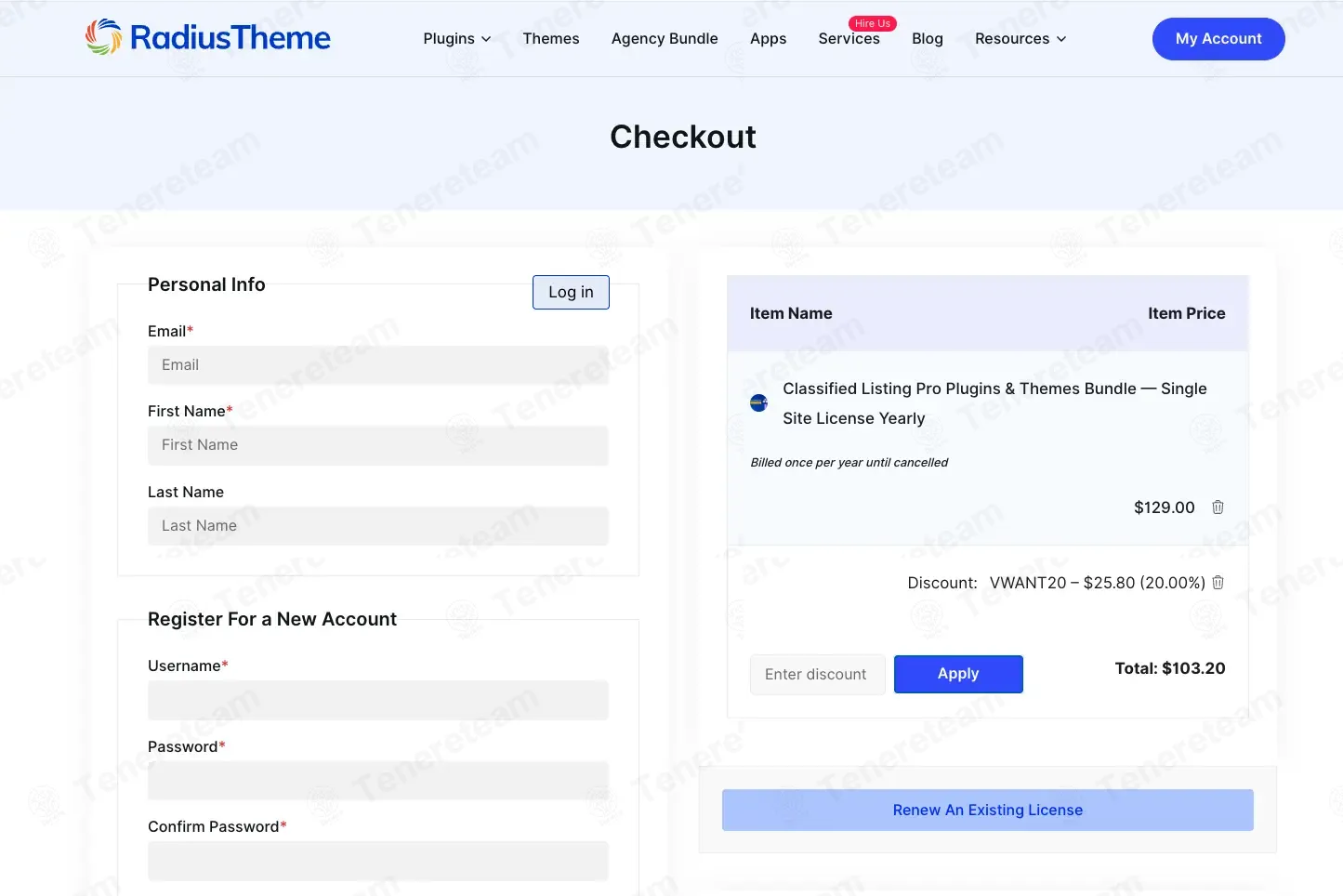Click the Total: $103.20 text
This screenshot has height=896, width=1343.
coord(1170,668)
